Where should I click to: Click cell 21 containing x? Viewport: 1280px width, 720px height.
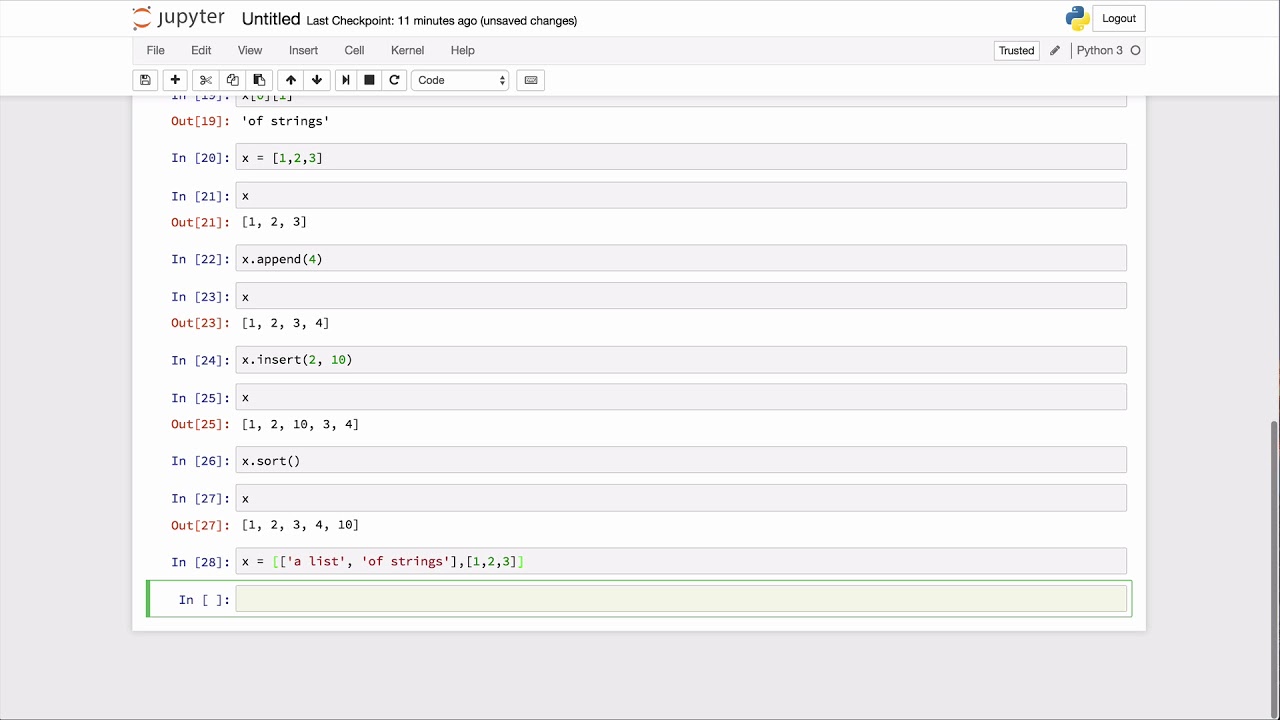(x=681, y=195)
